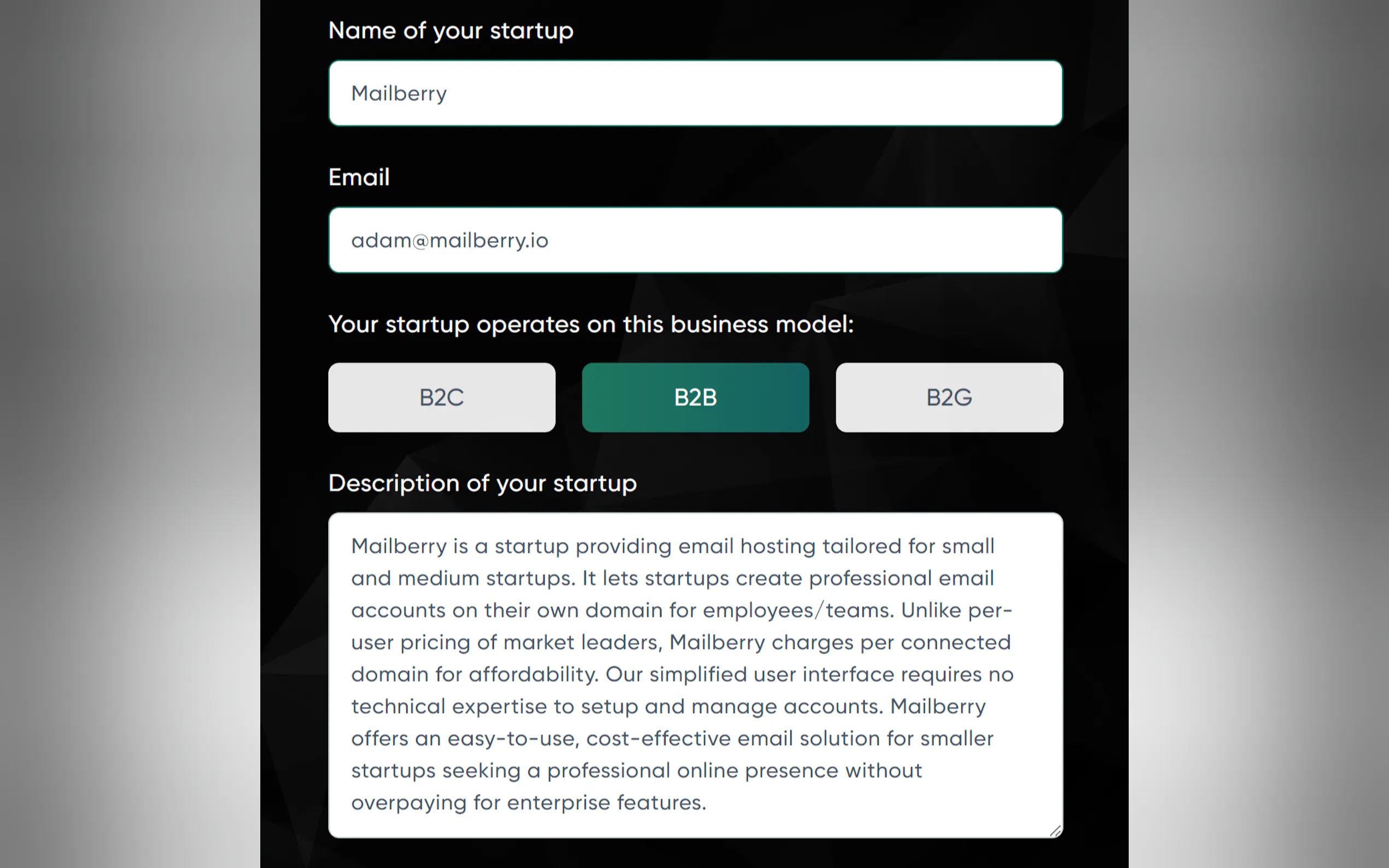Choose the B2G business model option
This screenshot has height=868, width=1389.
point(949,397)
